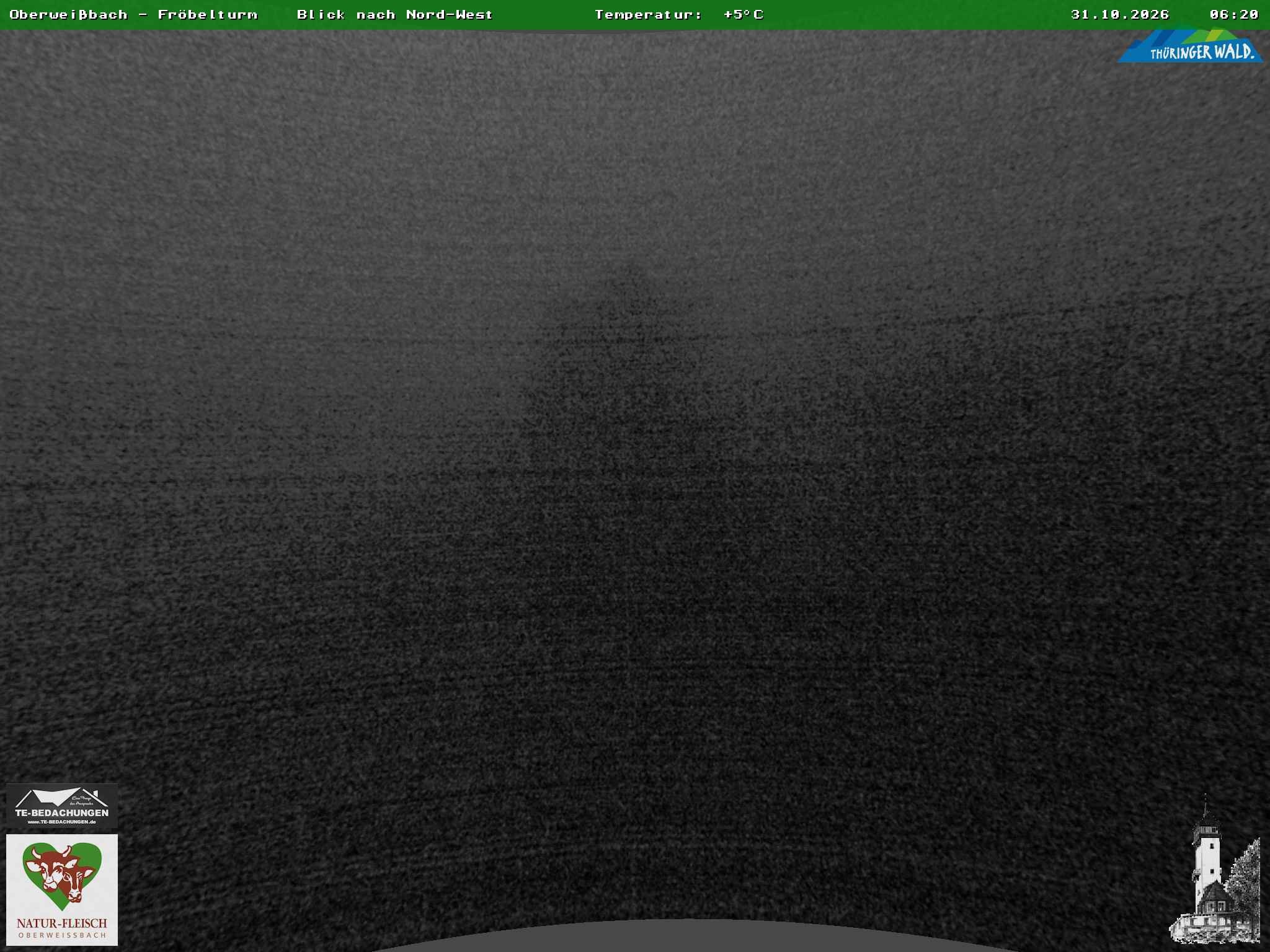Click the 'Temperatur: +5°C' reading

tap(679, 14)
